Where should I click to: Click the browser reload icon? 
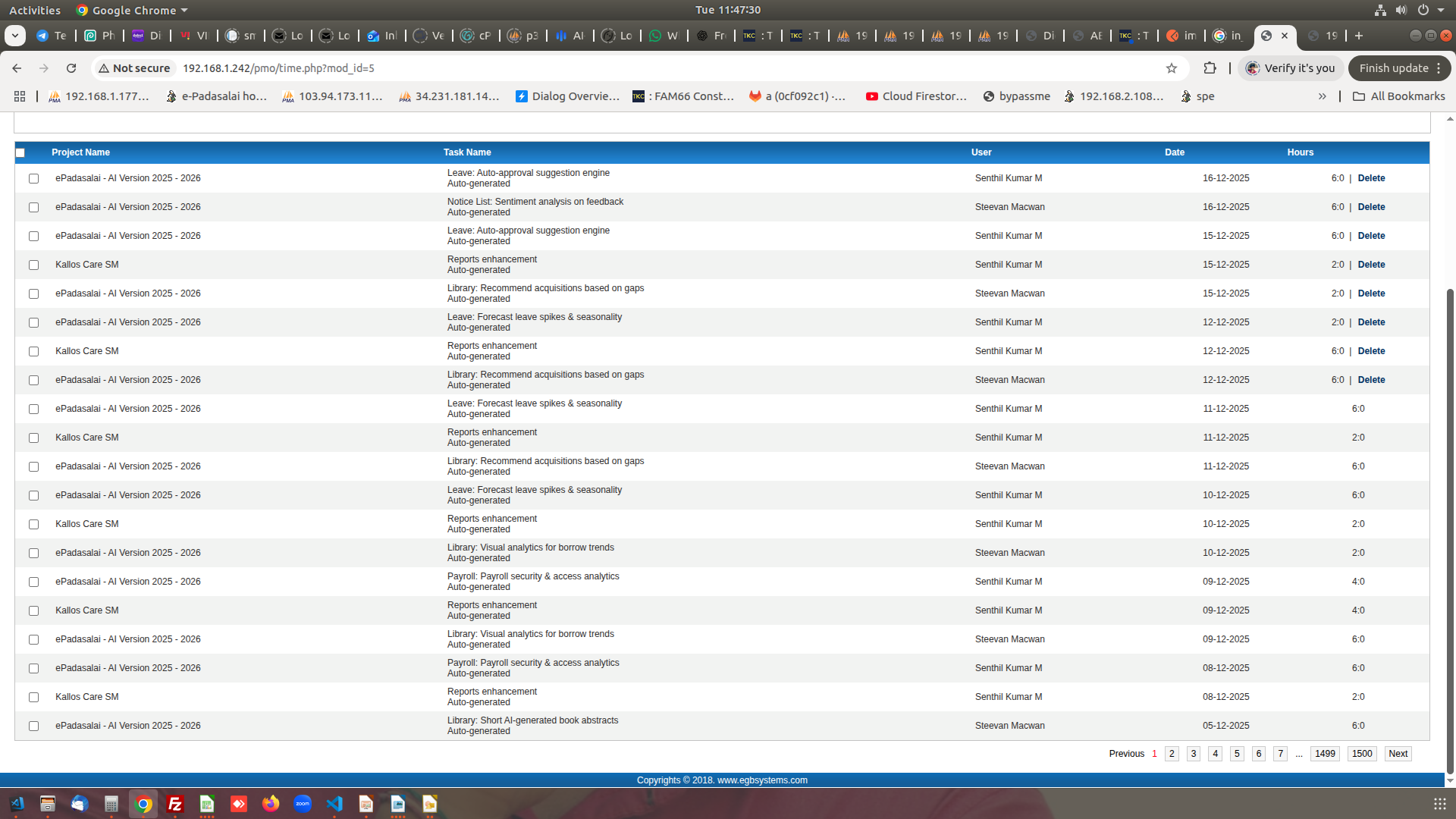coord(71,68)
